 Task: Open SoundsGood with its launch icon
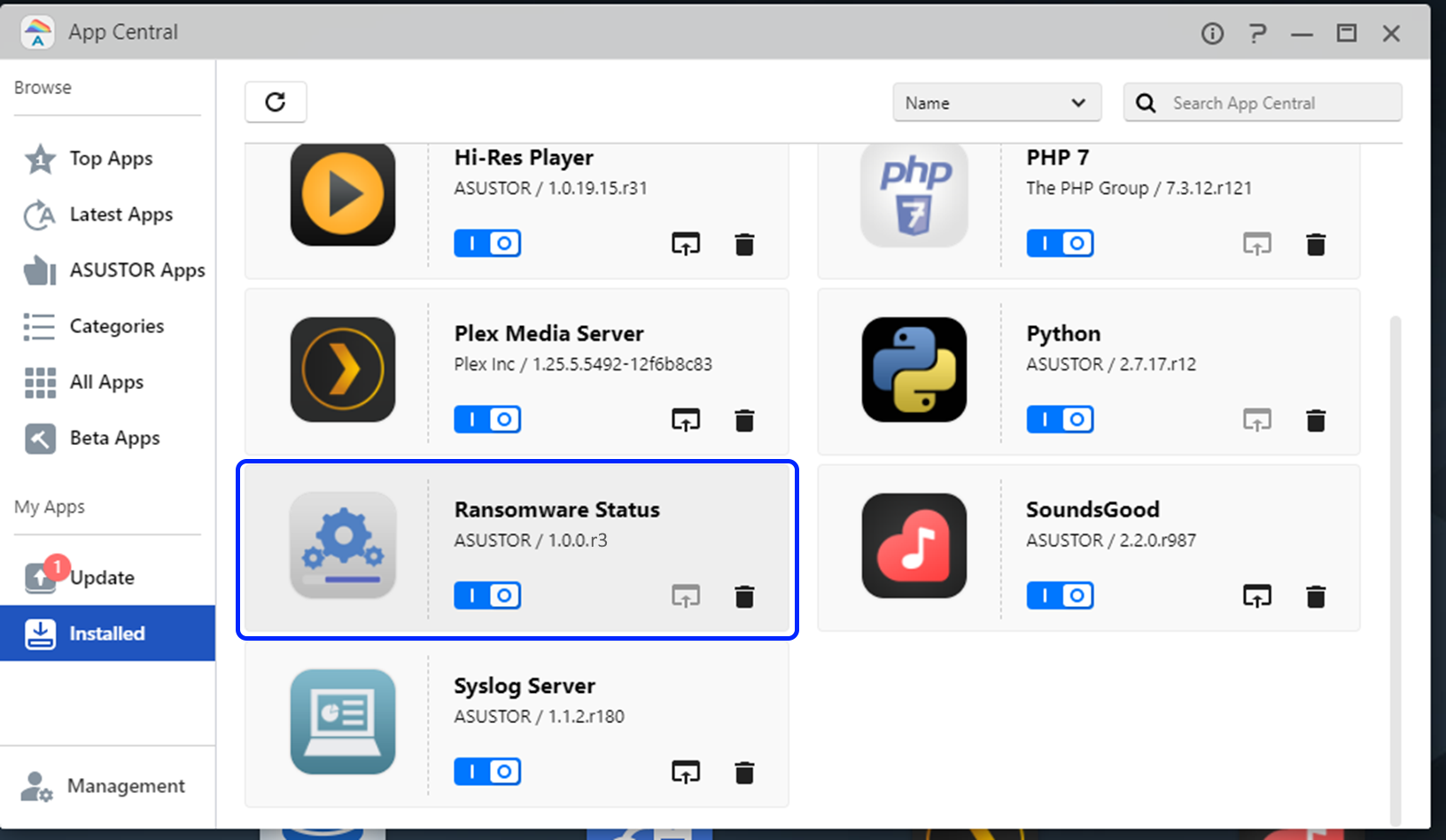point(1257,596)
